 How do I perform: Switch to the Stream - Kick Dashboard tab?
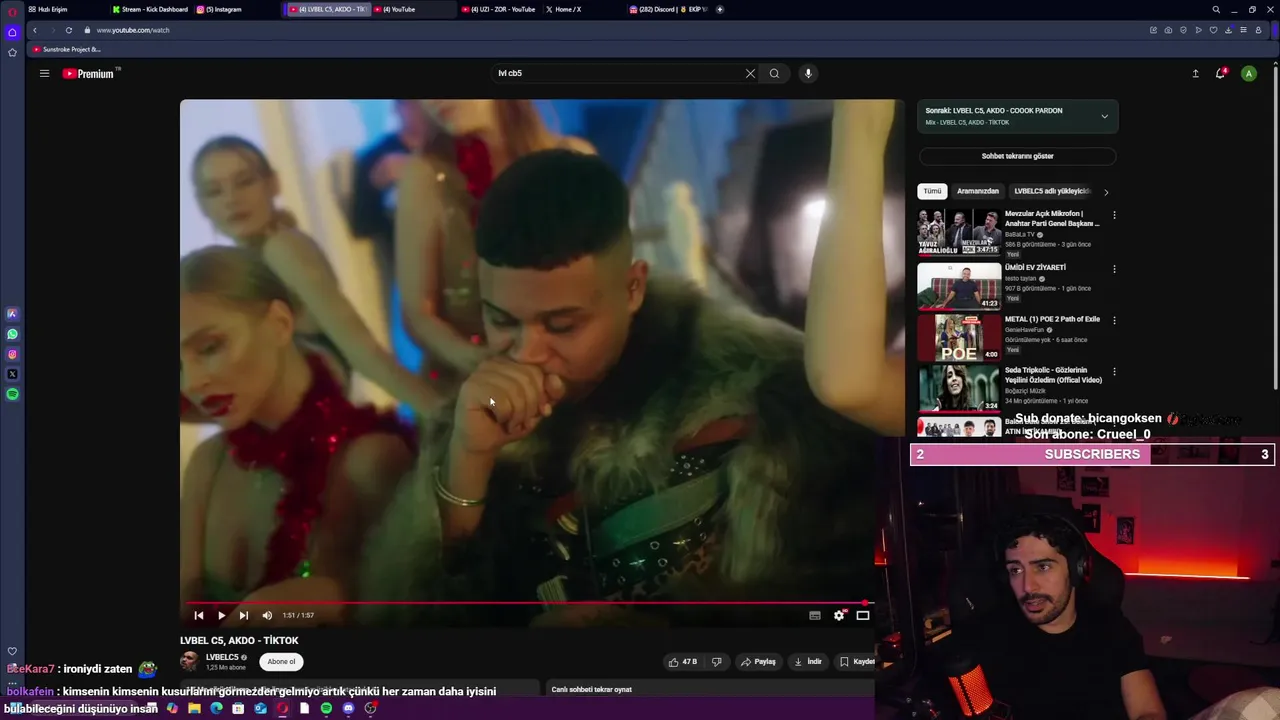pyautogui.click(x=150, y=9)
